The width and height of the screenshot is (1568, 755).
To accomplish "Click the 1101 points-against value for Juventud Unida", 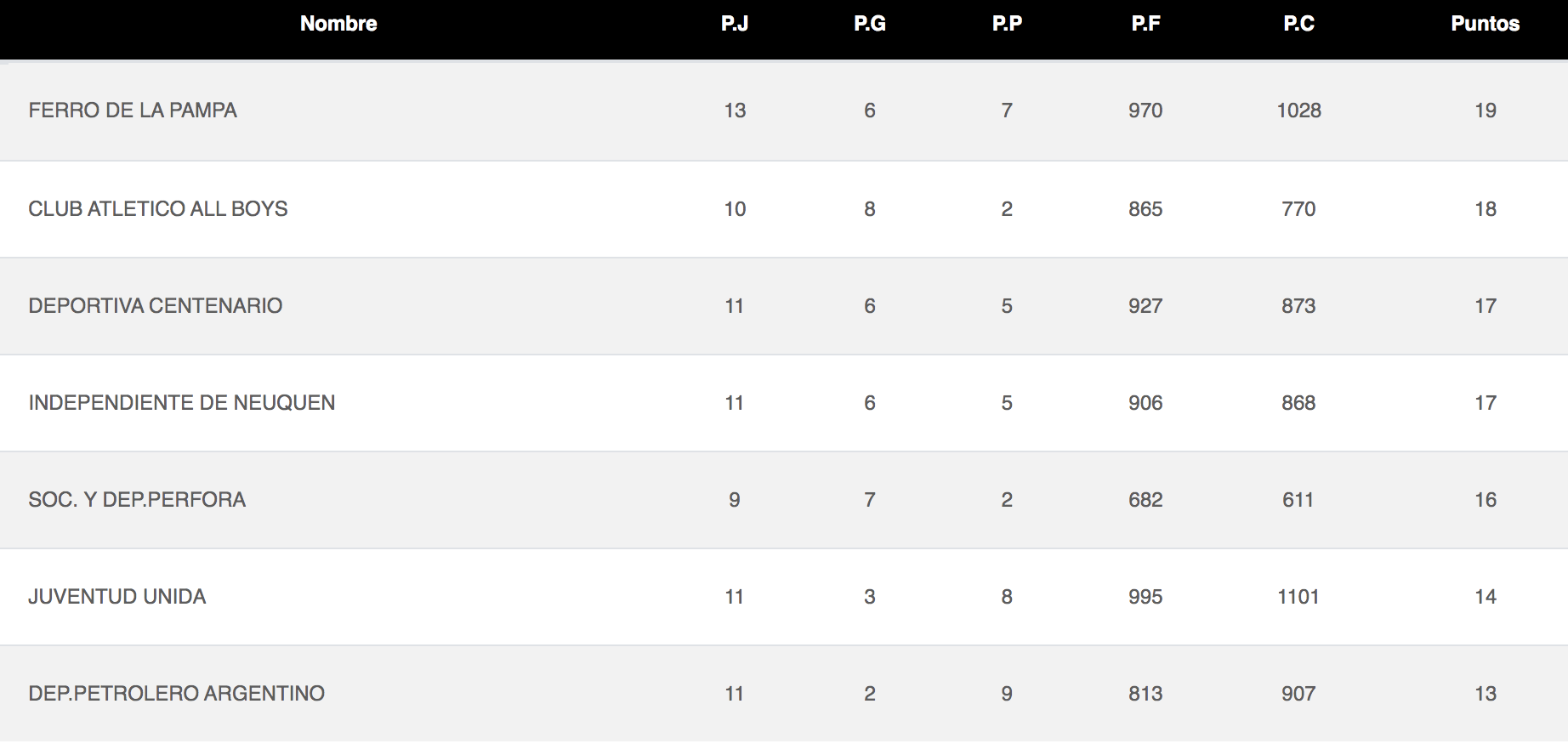I will pyautogui.click(x=1298, y=597).
